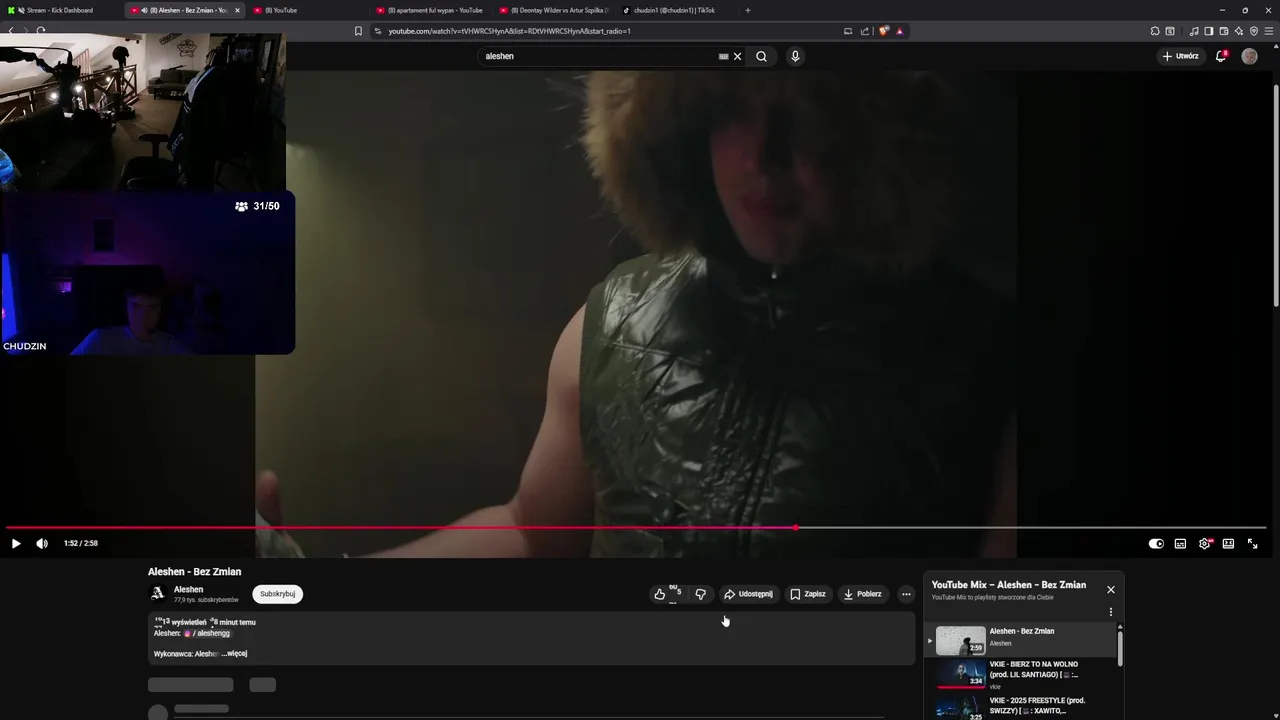
Task: Toggle the browser sidebar panel
Action: tap(1208, 31)
